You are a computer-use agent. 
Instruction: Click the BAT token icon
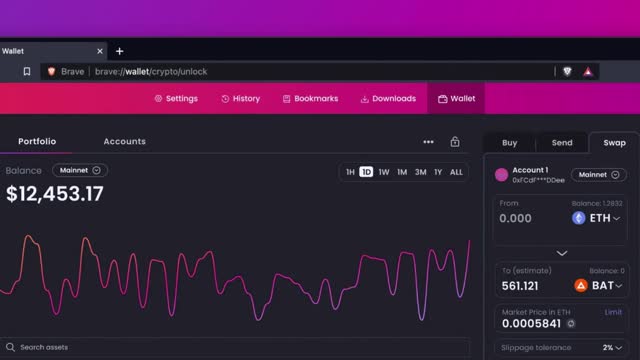click(x=581, y=285)
